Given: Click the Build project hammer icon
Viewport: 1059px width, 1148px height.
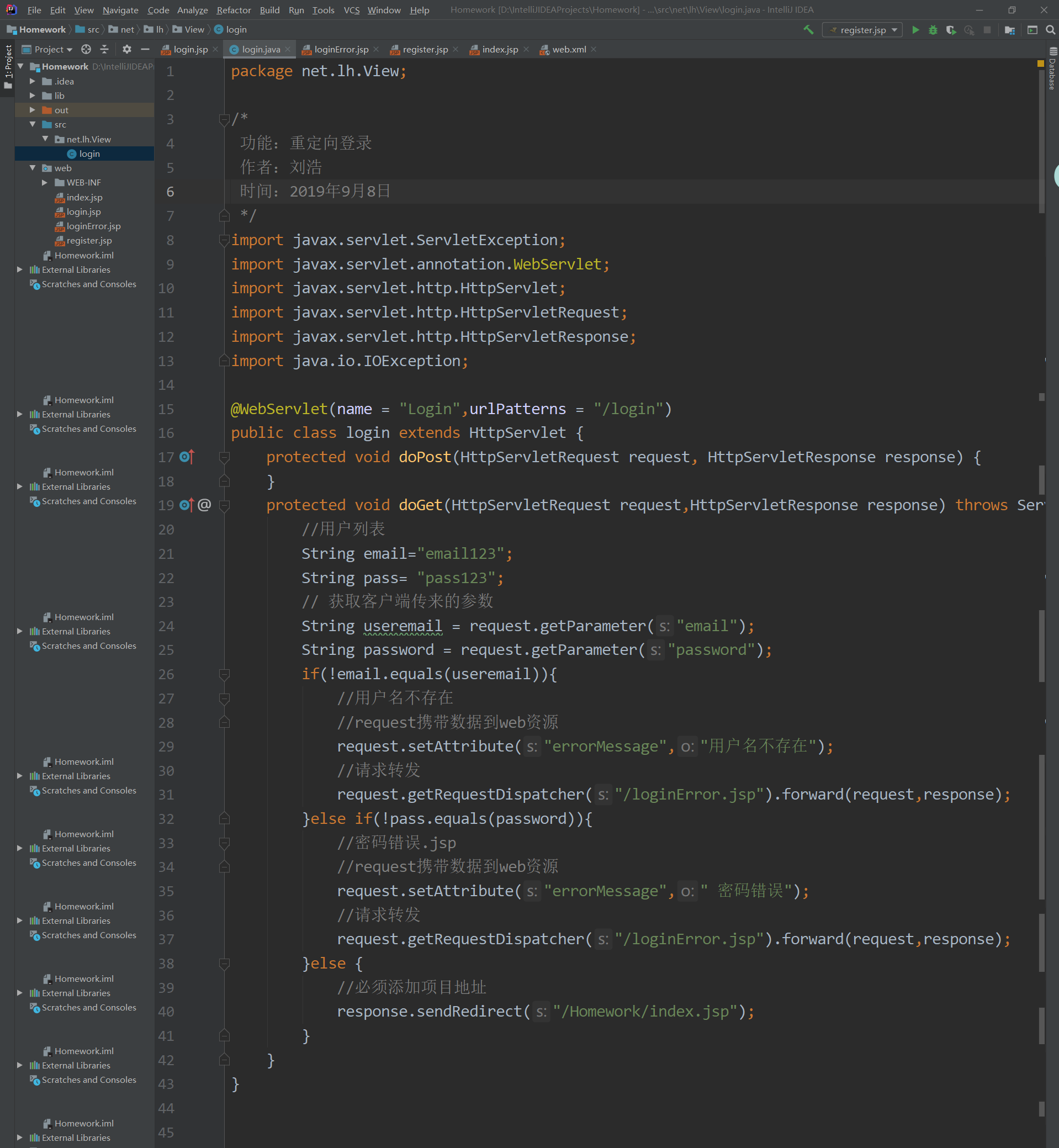Looking at the screenshot, I should tap(808, 30).
